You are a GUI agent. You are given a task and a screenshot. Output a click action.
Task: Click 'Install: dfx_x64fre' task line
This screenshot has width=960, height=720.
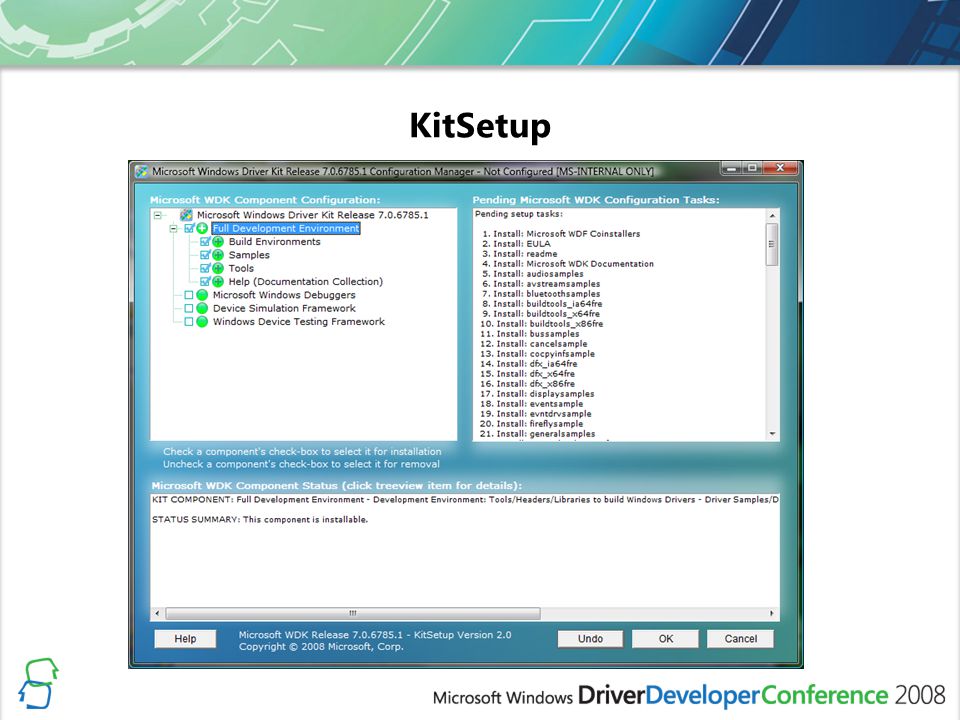click(528, 373)
